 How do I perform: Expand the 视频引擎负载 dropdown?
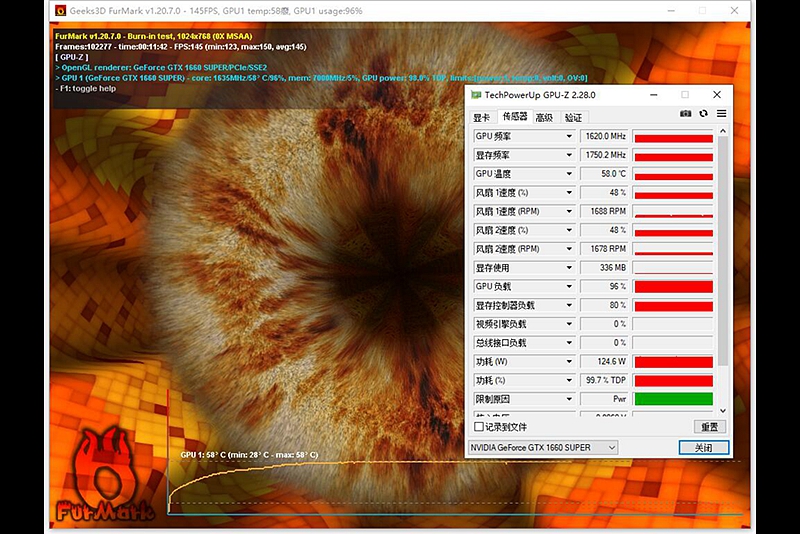pyautogui.click(x=569, y=324)
